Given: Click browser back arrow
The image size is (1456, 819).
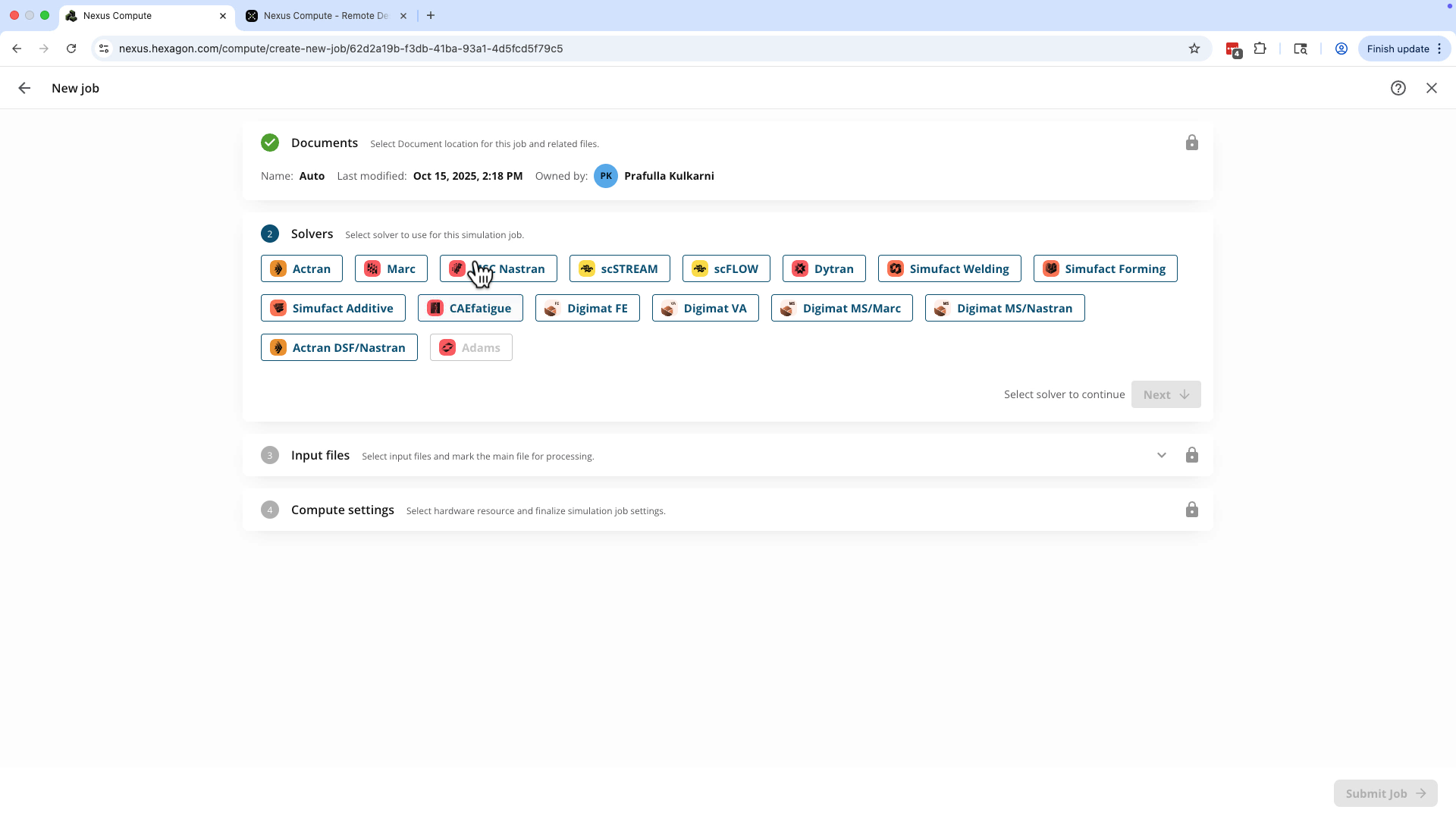Looking at the screenshot, I should point(17,49).
